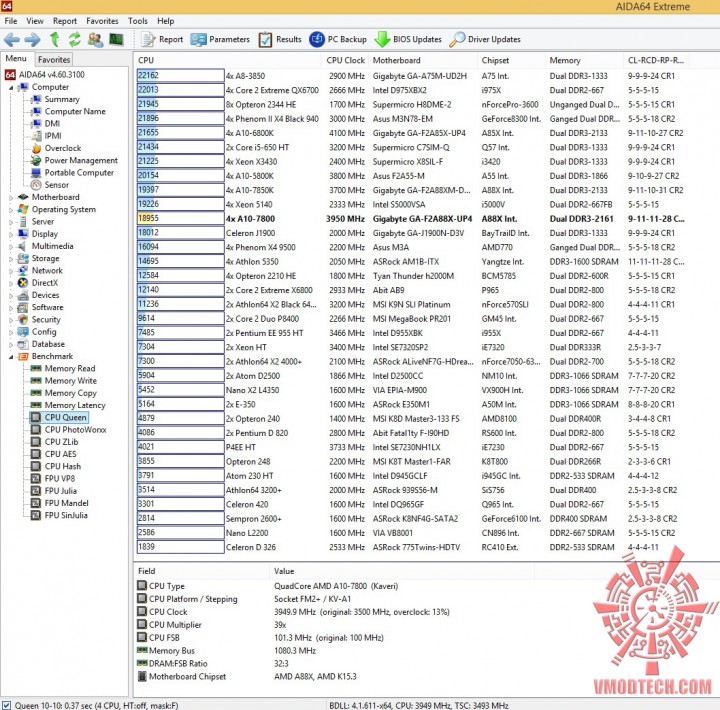Select the CPU Hash benchmark
Viewport: 720px width, 710px height.
(62, 467)
